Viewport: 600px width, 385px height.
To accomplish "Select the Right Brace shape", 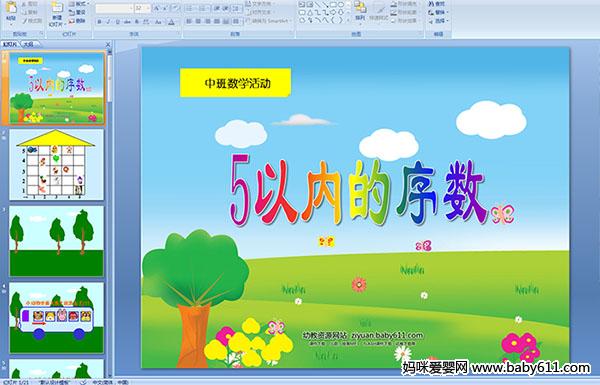I will (340, 20).
